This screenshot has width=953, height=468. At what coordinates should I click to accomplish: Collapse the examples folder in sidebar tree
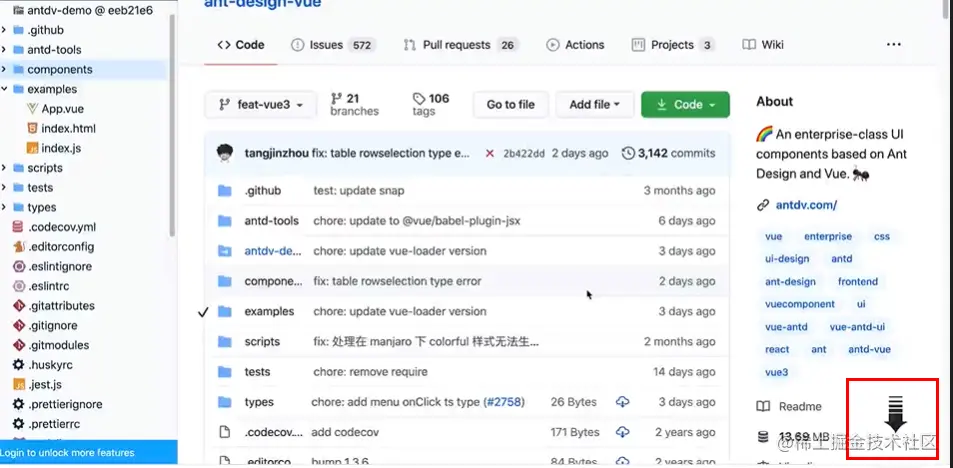[x=4, y=89]
